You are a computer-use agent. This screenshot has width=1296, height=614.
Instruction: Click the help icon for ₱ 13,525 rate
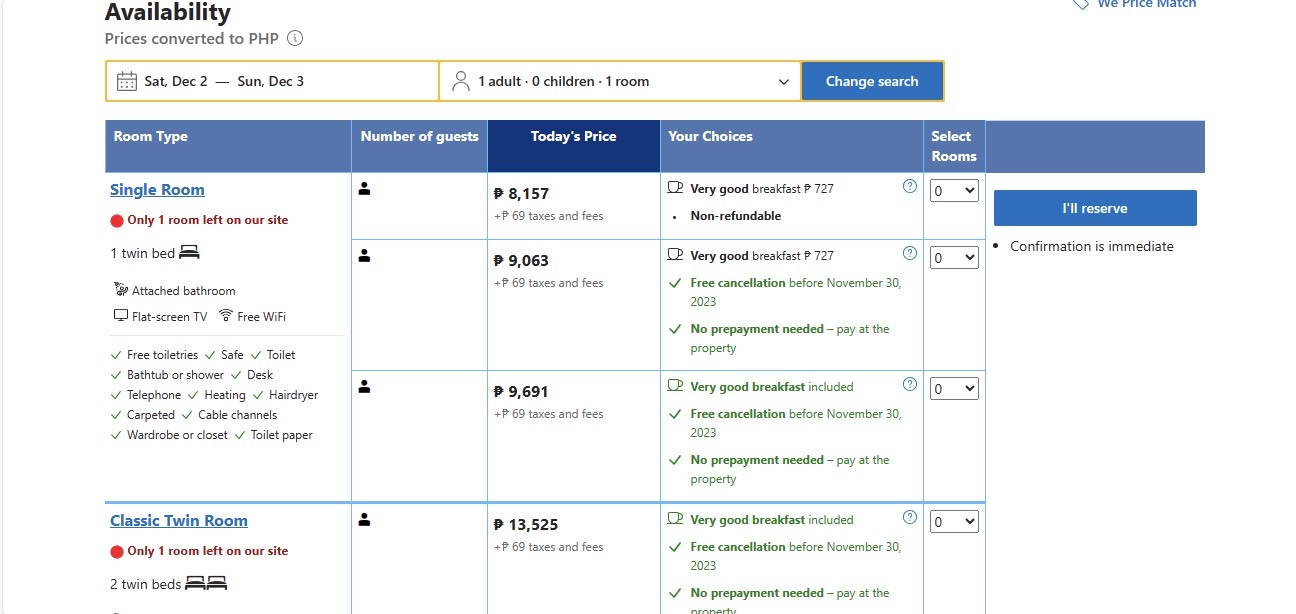pyautogui.click(x=909, y=517)
